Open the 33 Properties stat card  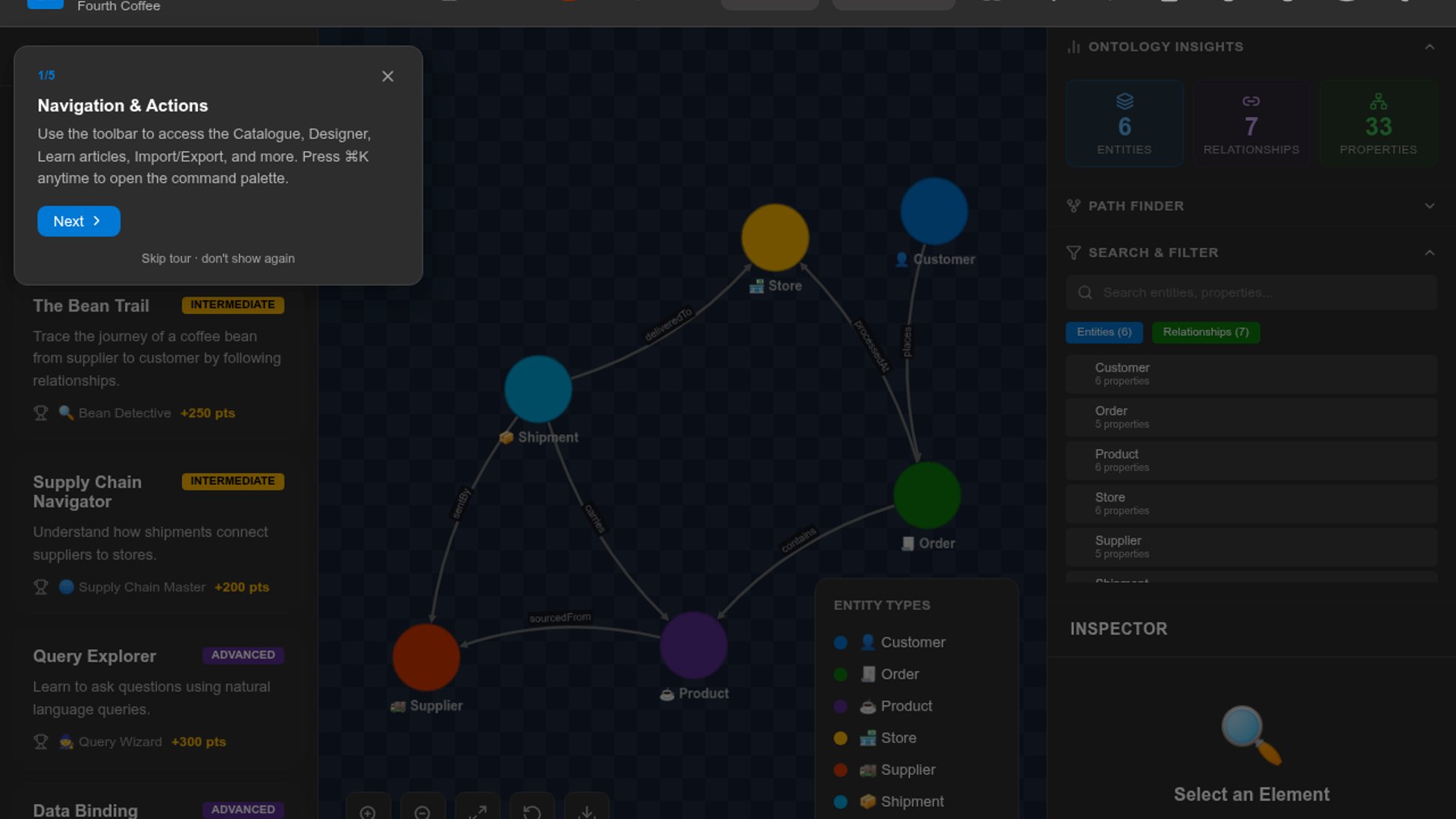[x=1378, y=124]
